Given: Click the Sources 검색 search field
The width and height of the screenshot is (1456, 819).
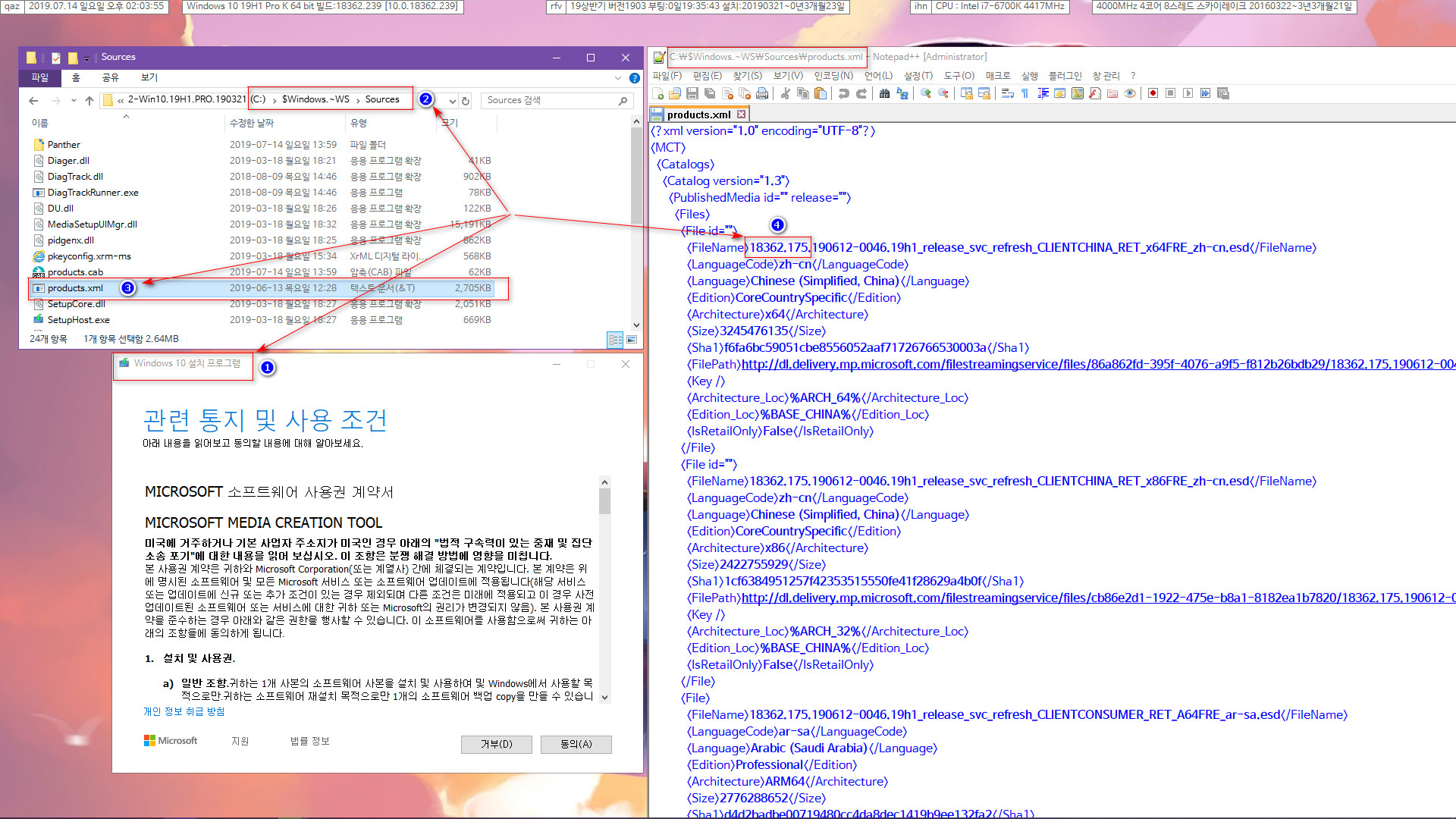Looking at the screenshot, I should coord(557,100).
